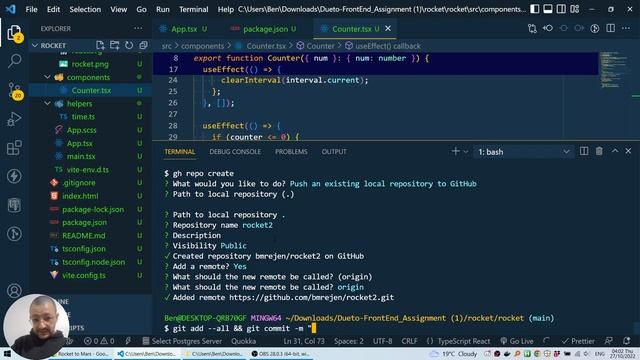Split the editor right
The image size is (640, 360).
tap(611, 28)
